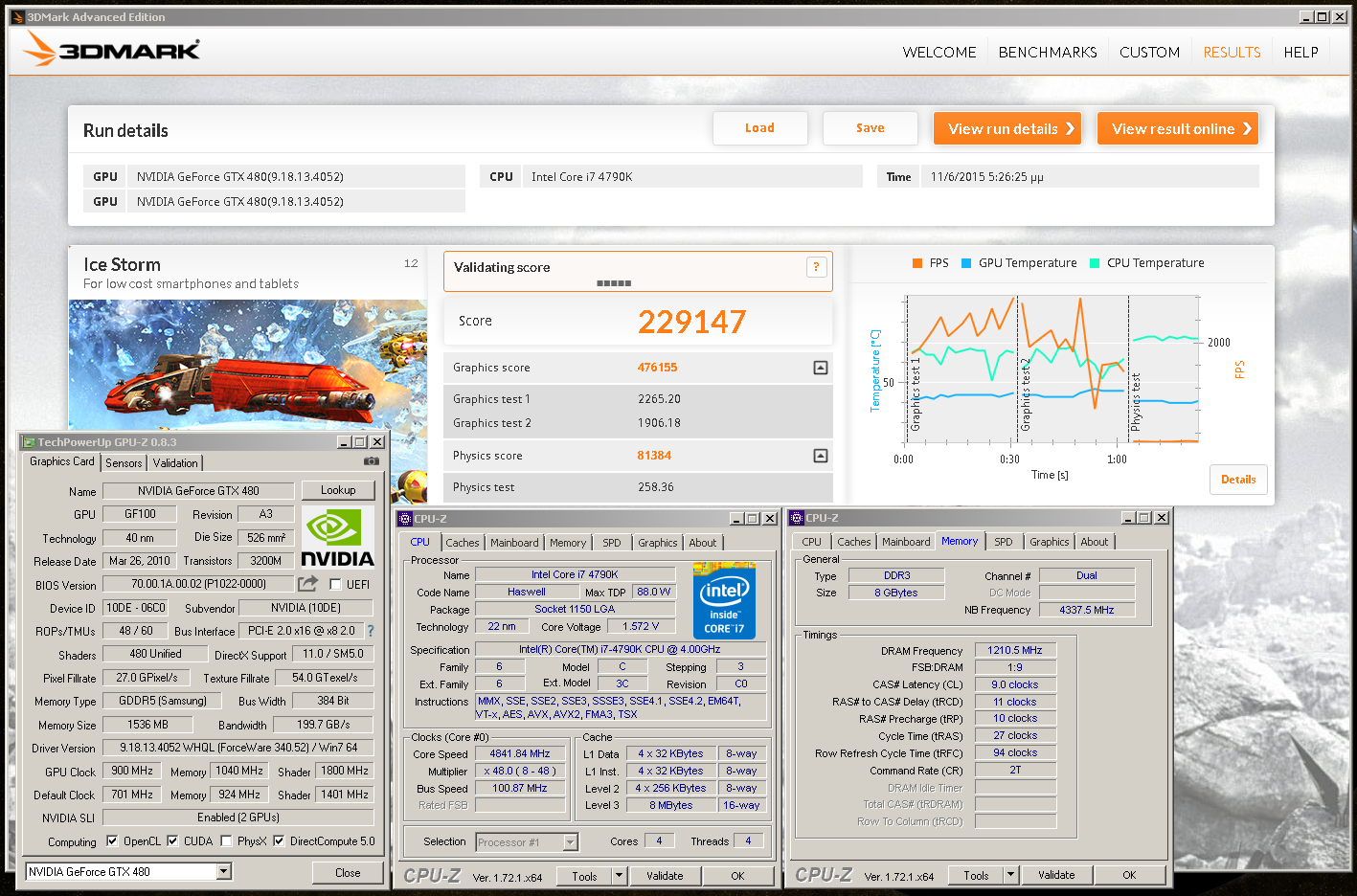Image resolution: width=1357 pixels, height=896 pixels.
Task: Click the Core Speed value field
Action: (519, 754)
